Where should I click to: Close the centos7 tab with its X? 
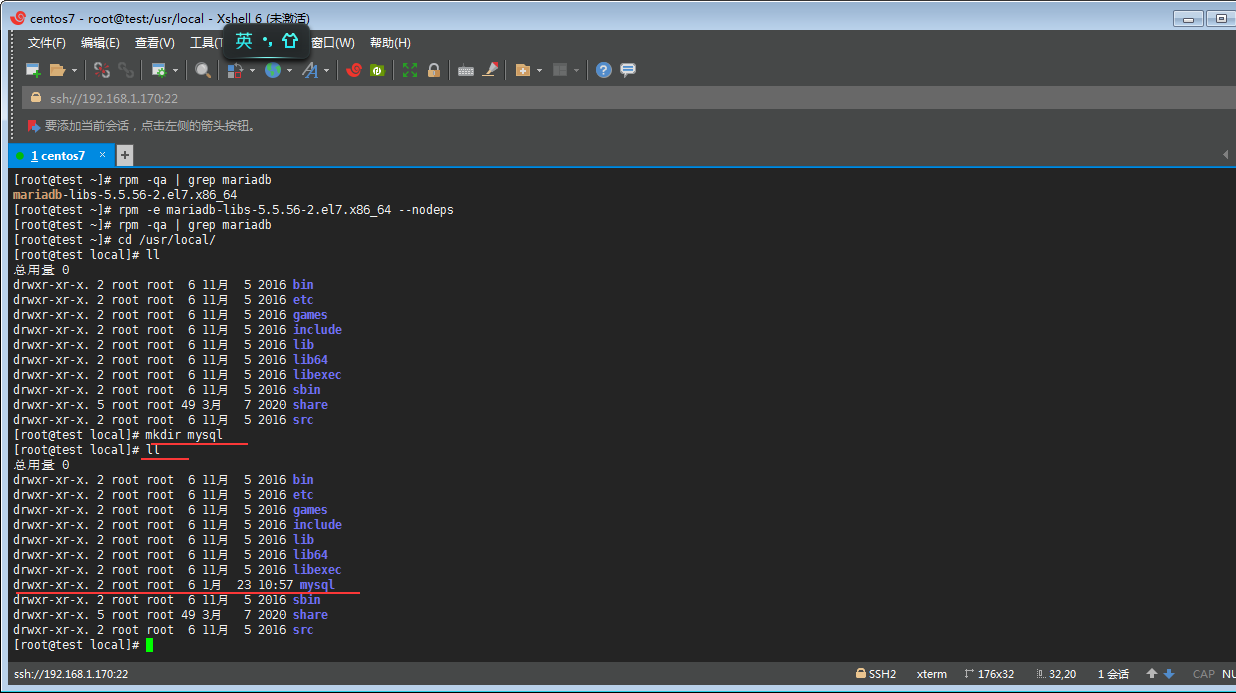point(102,155)
